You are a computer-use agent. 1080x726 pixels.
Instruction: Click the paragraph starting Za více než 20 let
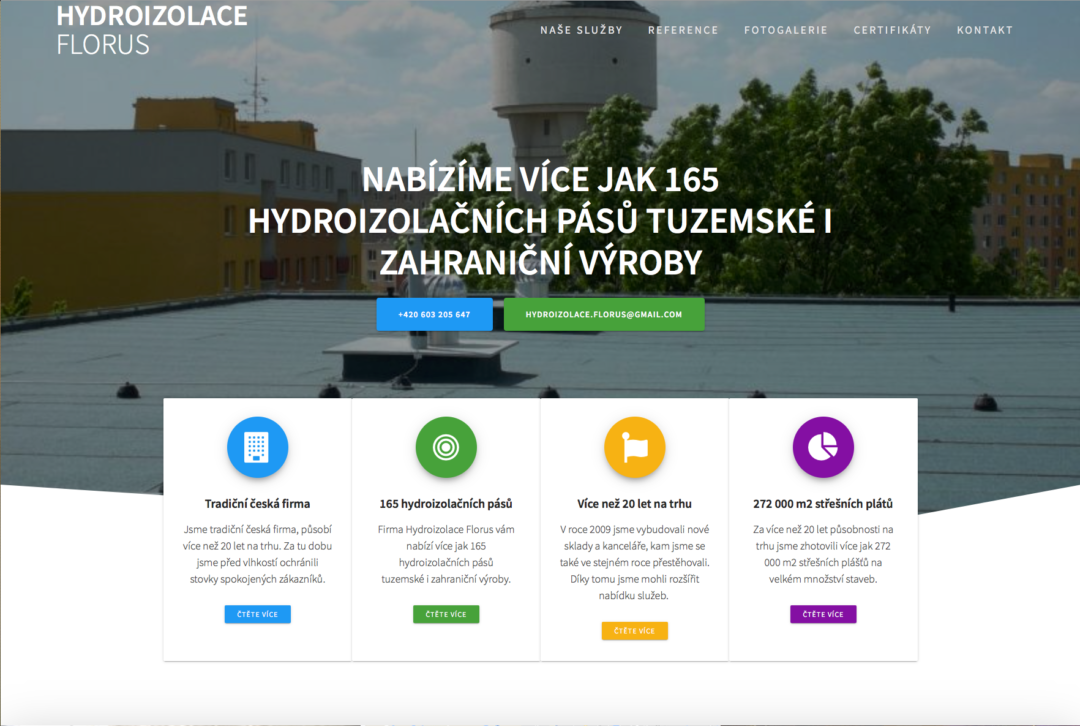click(x=823, y=554)
